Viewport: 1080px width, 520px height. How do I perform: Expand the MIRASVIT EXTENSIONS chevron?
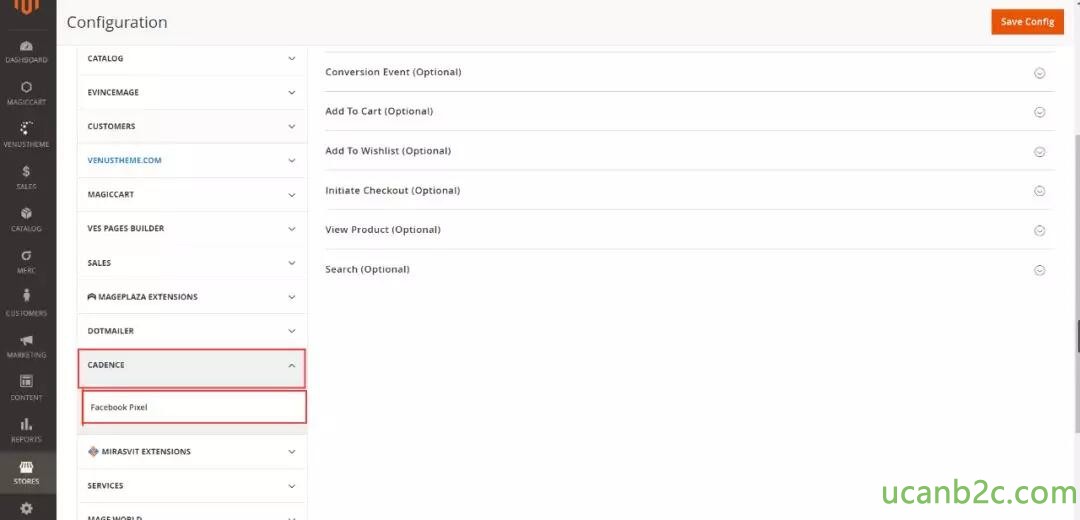291,452
